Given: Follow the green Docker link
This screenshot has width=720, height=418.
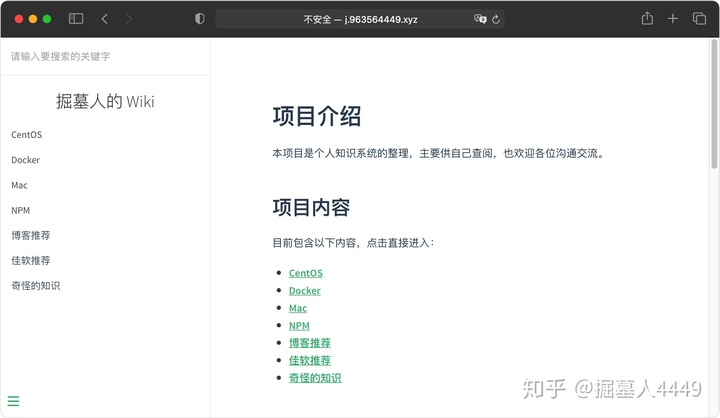Looking at the screenshot, I should 305,291.
